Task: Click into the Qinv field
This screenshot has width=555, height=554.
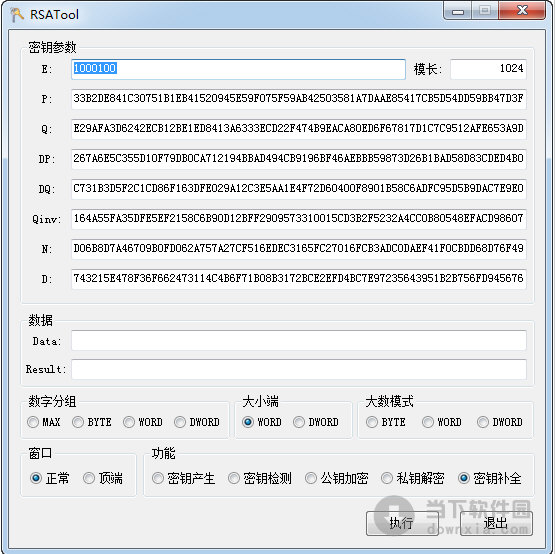Action: point(299,219)
